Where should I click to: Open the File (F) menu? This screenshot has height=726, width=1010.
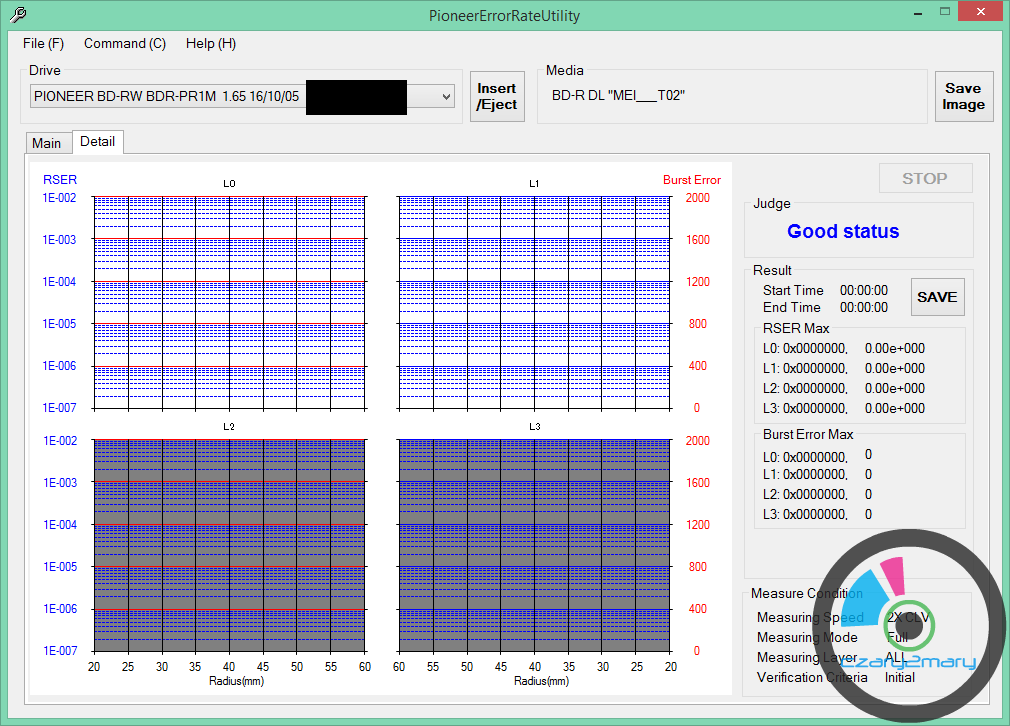(x=43, y=43)
